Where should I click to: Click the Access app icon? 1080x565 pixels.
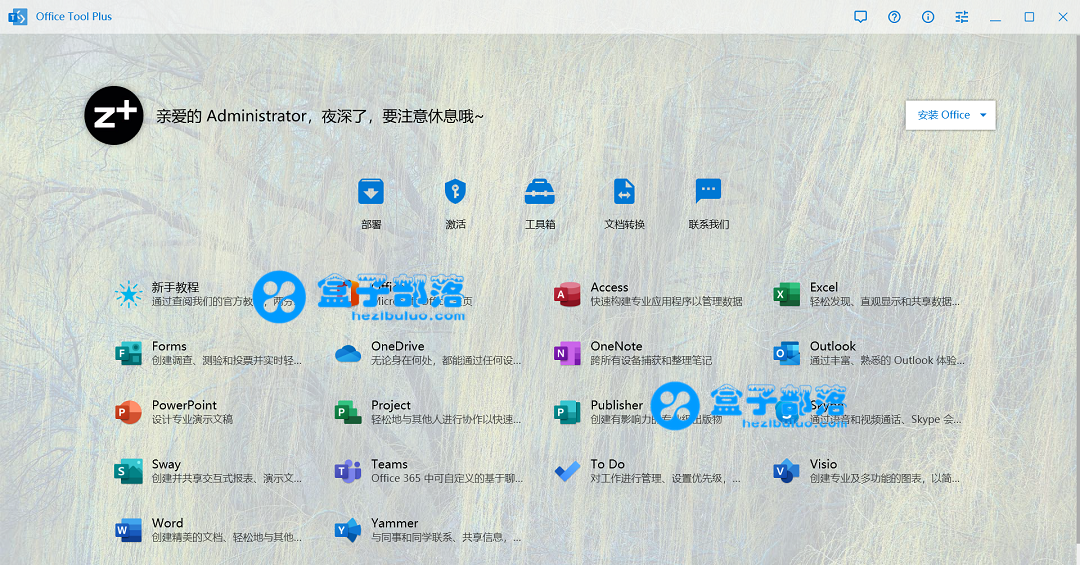pos(567,295)
